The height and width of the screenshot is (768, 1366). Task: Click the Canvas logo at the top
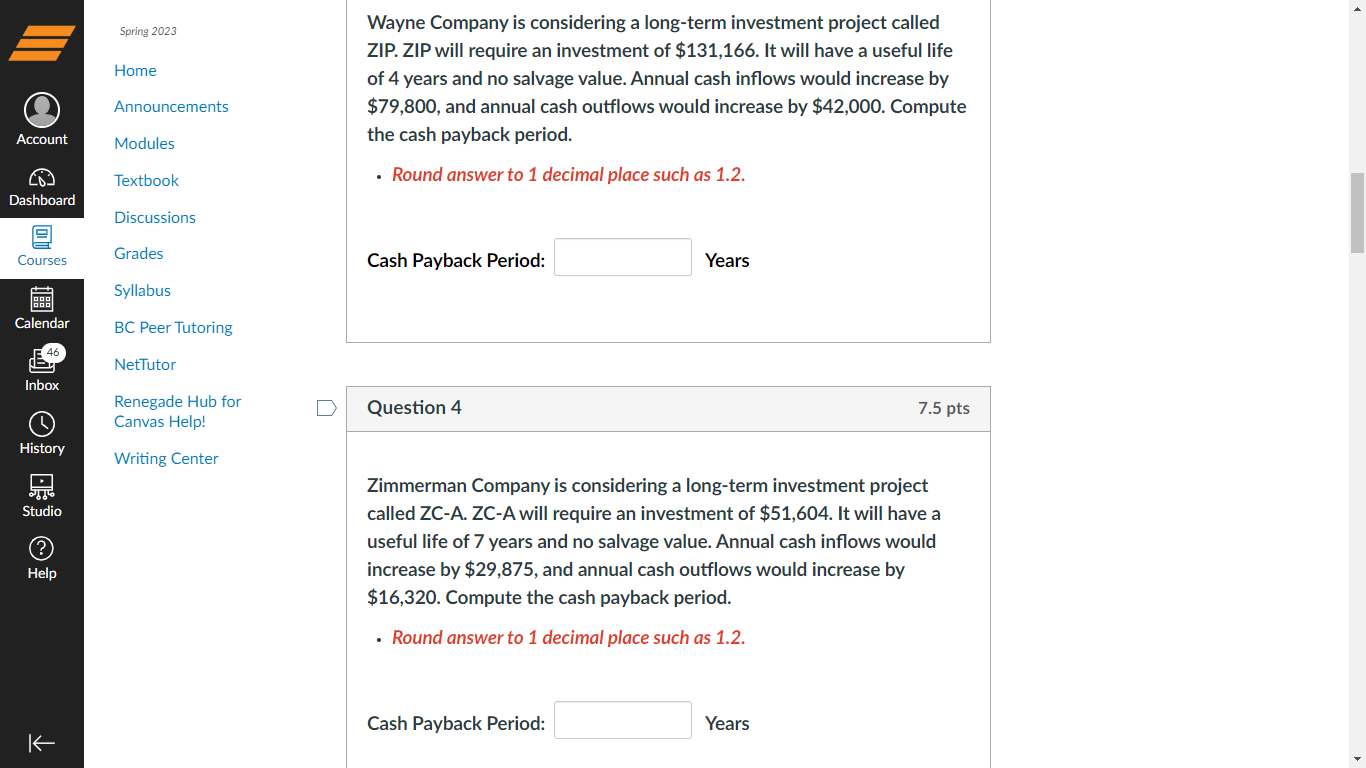42,43
